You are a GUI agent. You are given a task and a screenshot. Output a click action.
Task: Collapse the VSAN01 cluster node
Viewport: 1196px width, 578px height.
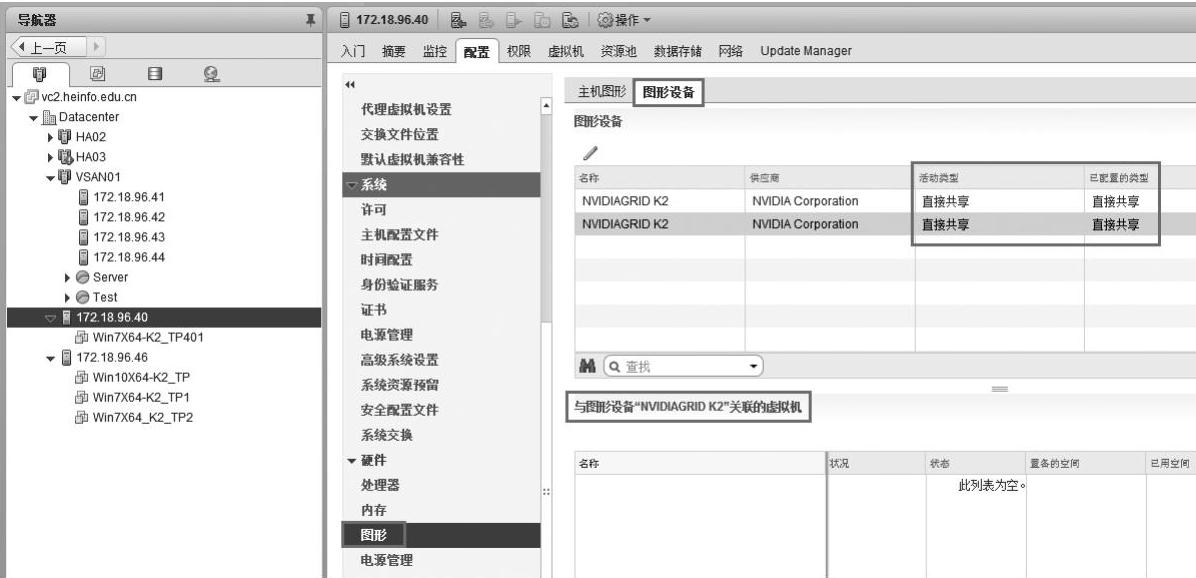pos(51,178)
